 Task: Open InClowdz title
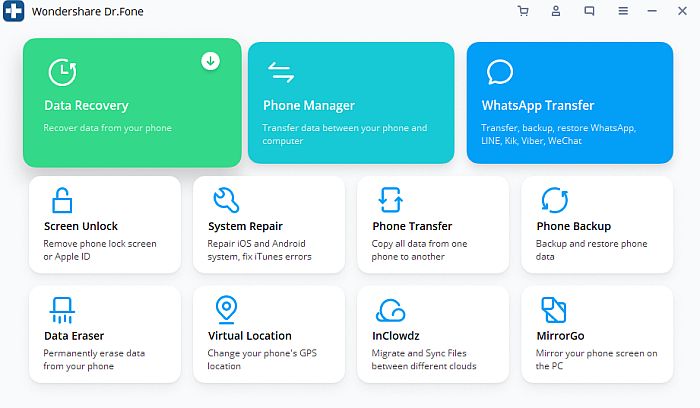[x=396, y=336]
